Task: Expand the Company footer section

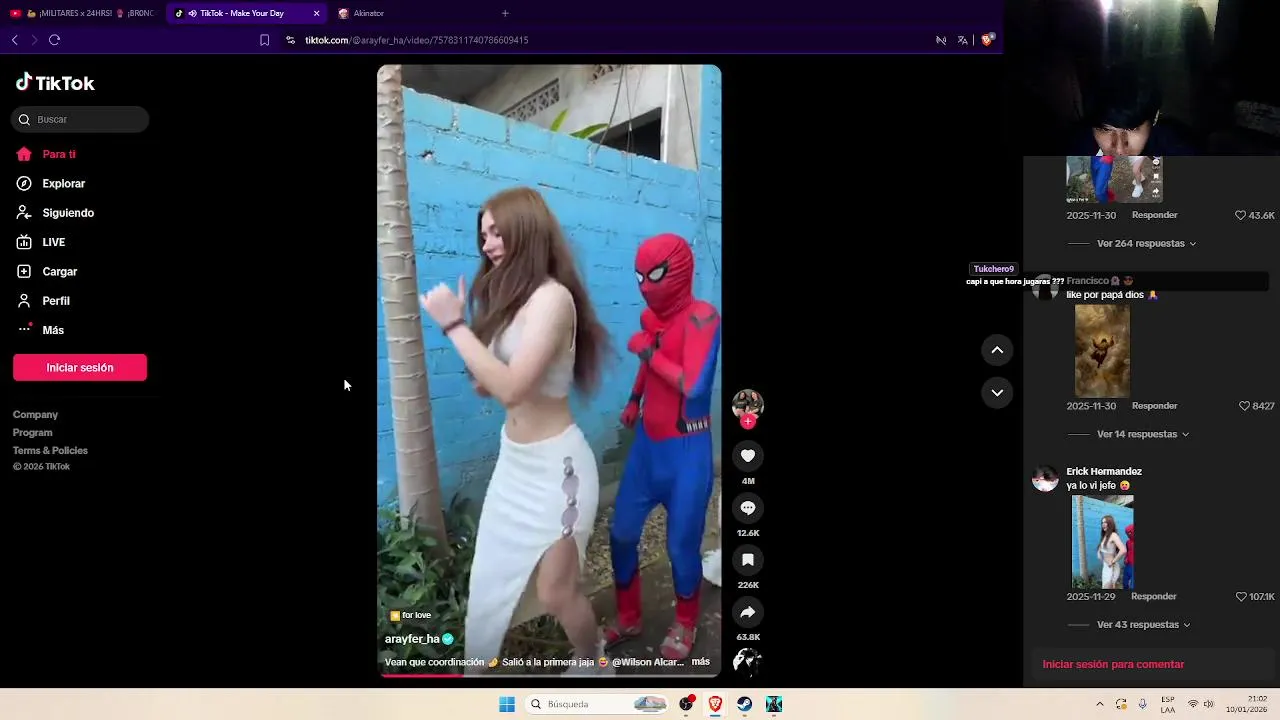Action: (35, 414)
